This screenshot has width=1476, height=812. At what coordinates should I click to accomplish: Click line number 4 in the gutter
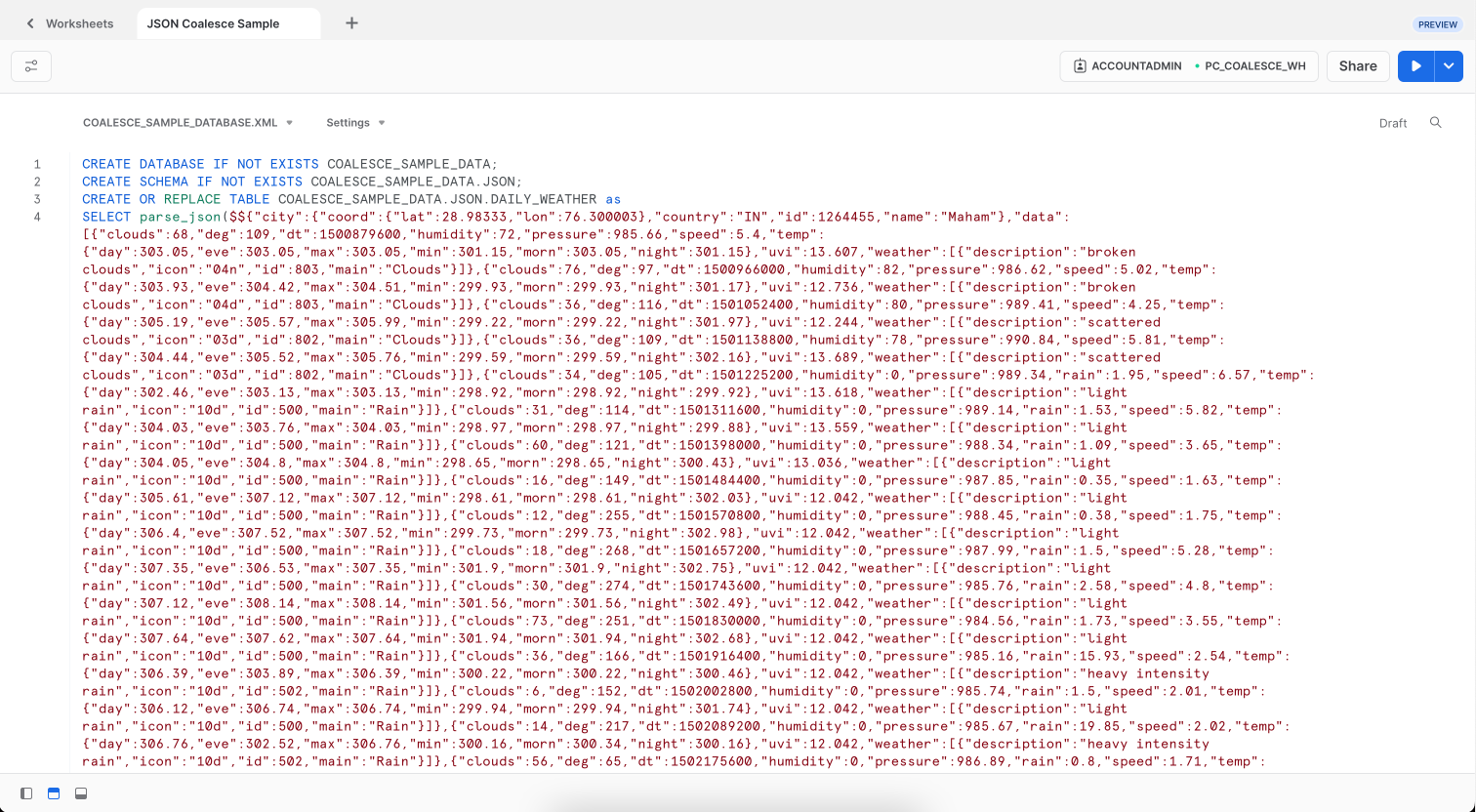(x=37, y=217)
